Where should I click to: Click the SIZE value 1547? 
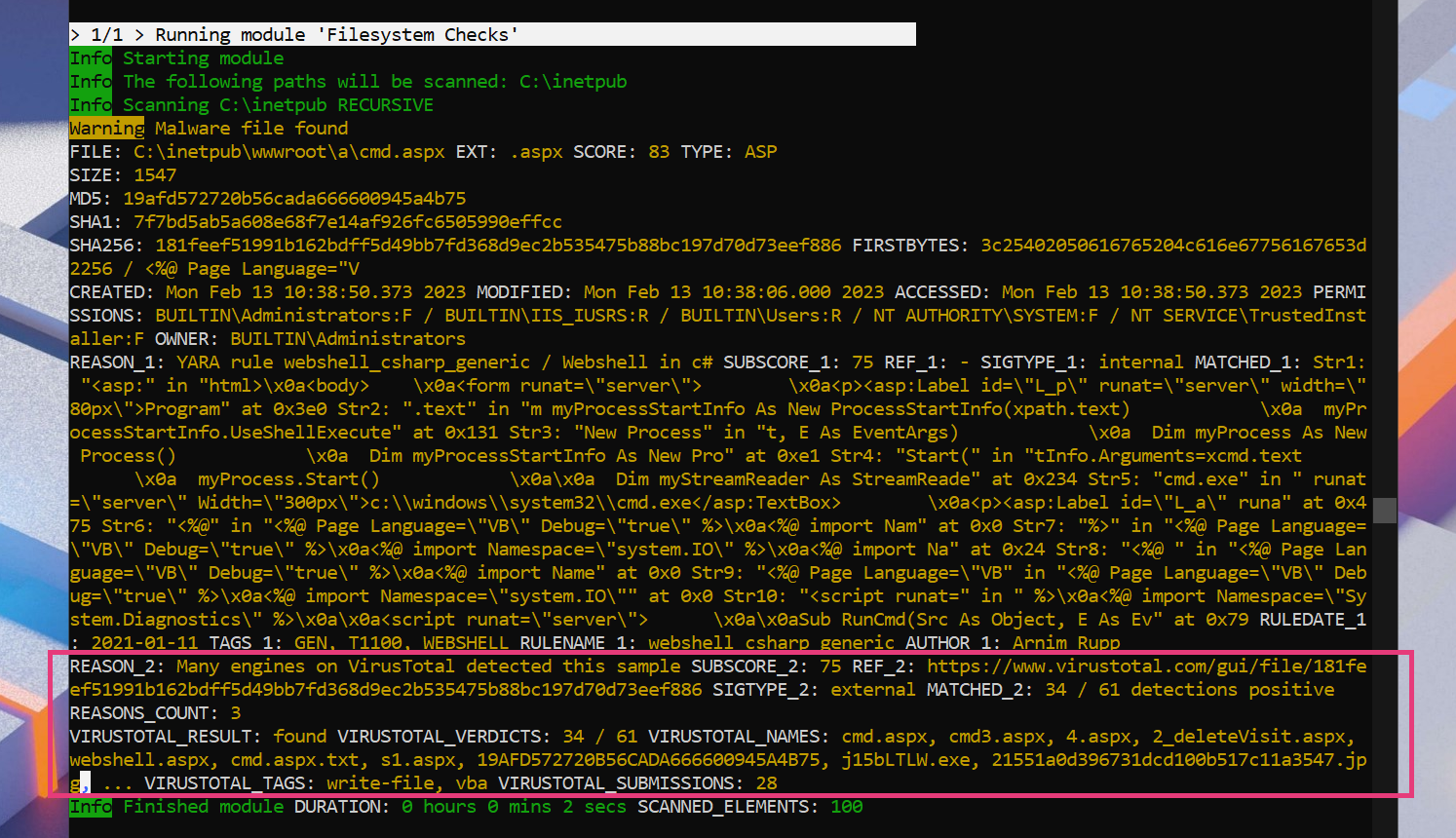coord(155,175)
